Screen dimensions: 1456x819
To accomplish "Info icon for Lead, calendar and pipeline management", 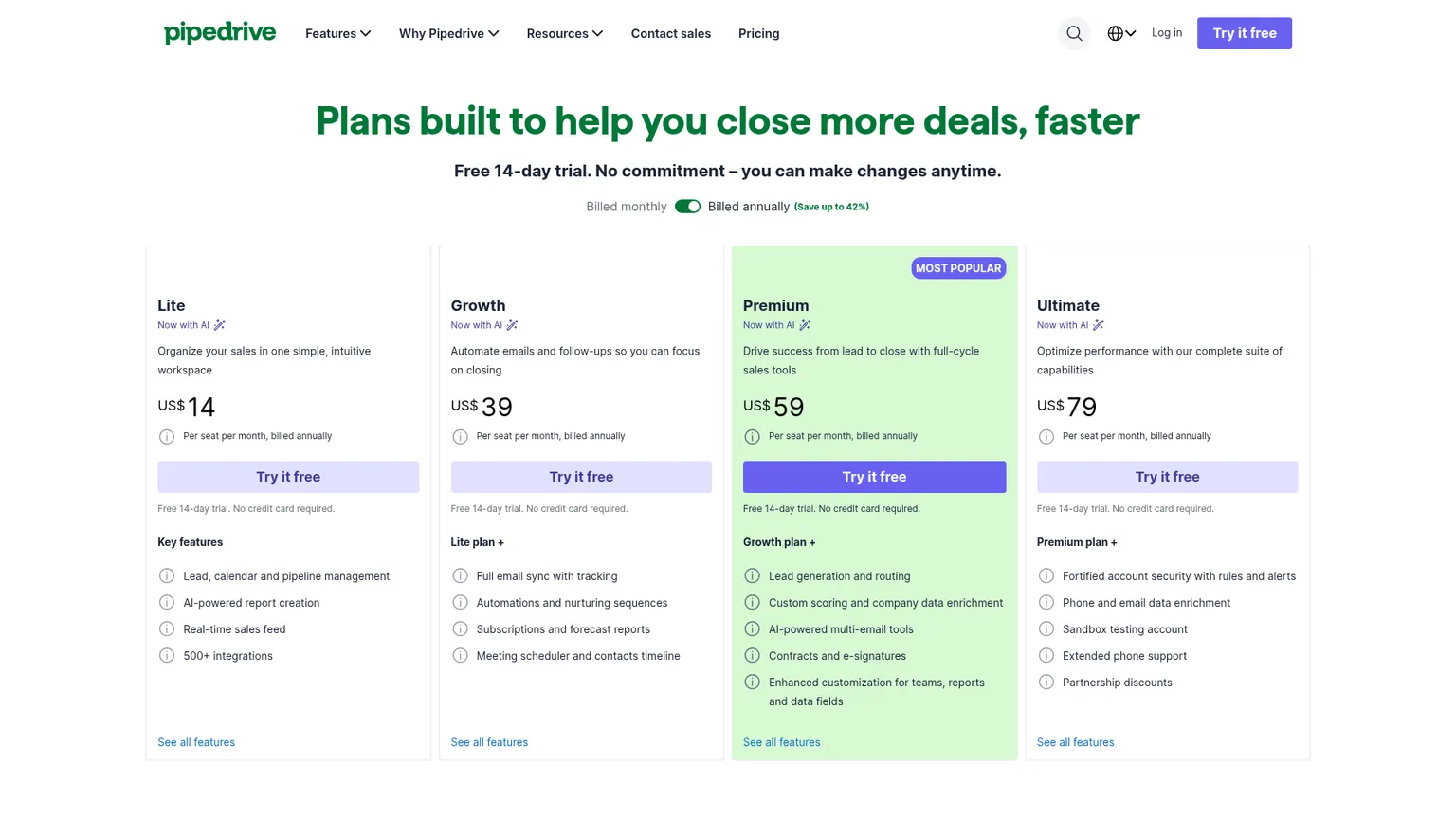I will pos(167,576).
